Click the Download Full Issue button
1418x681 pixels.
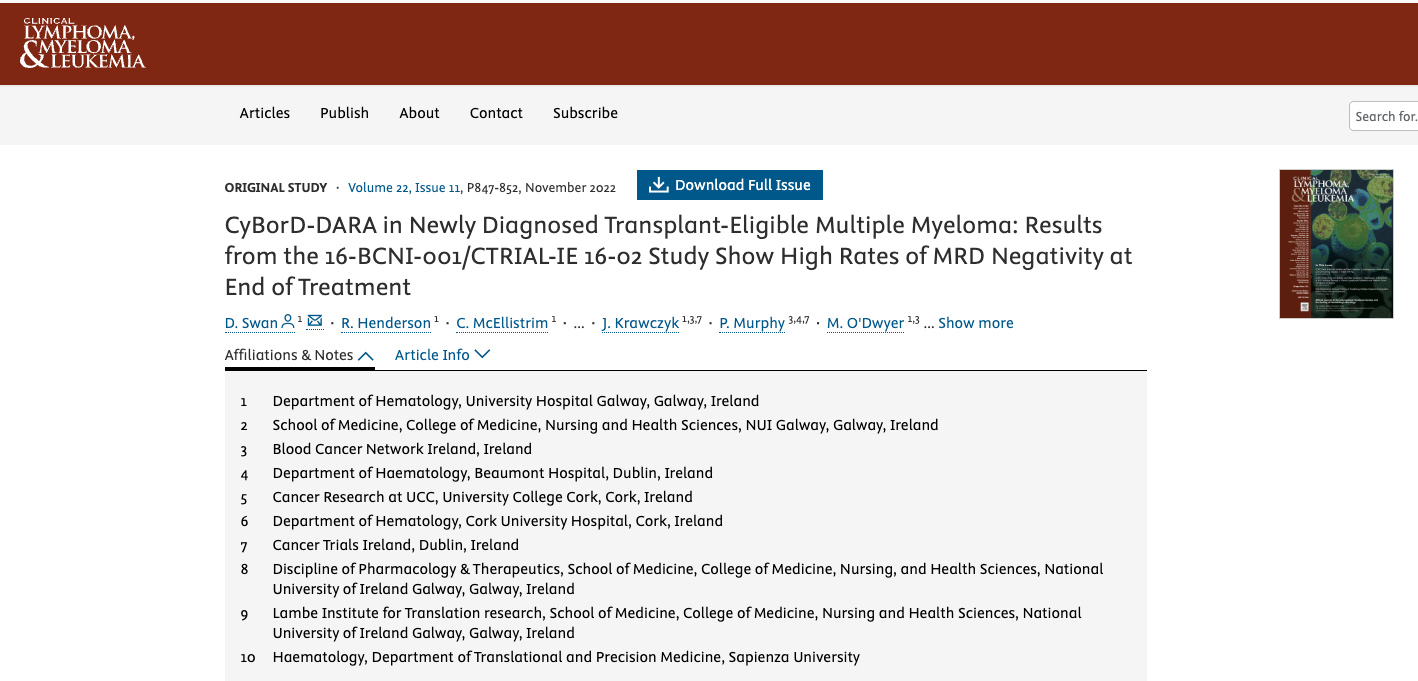[730, 185]
